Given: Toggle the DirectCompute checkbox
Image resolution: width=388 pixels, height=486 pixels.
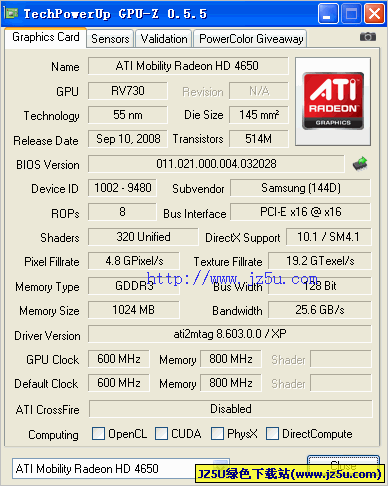Looking at the screenshot, I should (272, 433).
